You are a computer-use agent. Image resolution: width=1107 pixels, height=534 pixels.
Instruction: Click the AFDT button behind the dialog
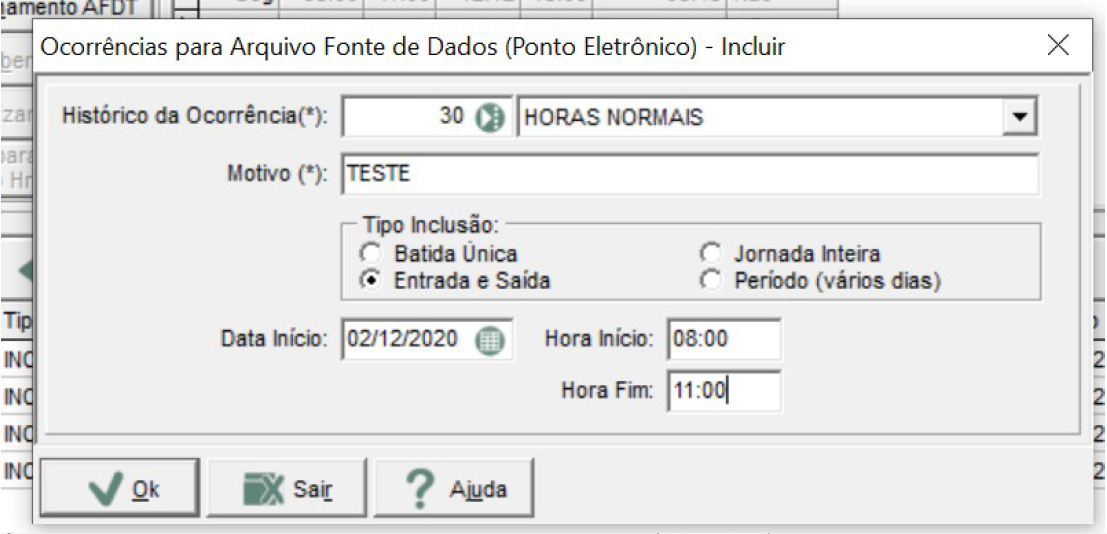coord(76,8)
